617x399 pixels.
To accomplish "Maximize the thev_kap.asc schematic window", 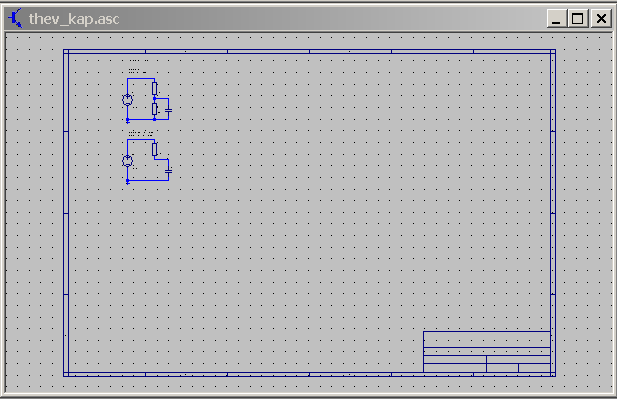I will [x=578, y=18].
